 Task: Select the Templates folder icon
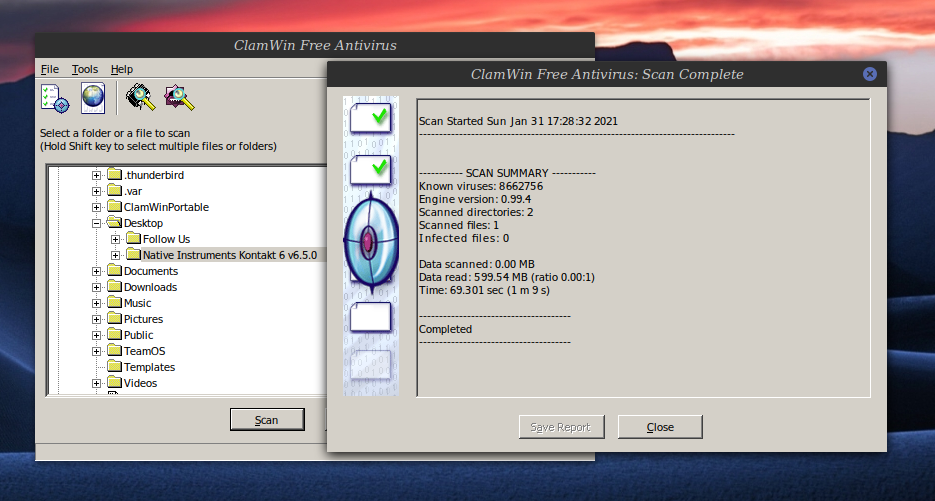[114, 367]
